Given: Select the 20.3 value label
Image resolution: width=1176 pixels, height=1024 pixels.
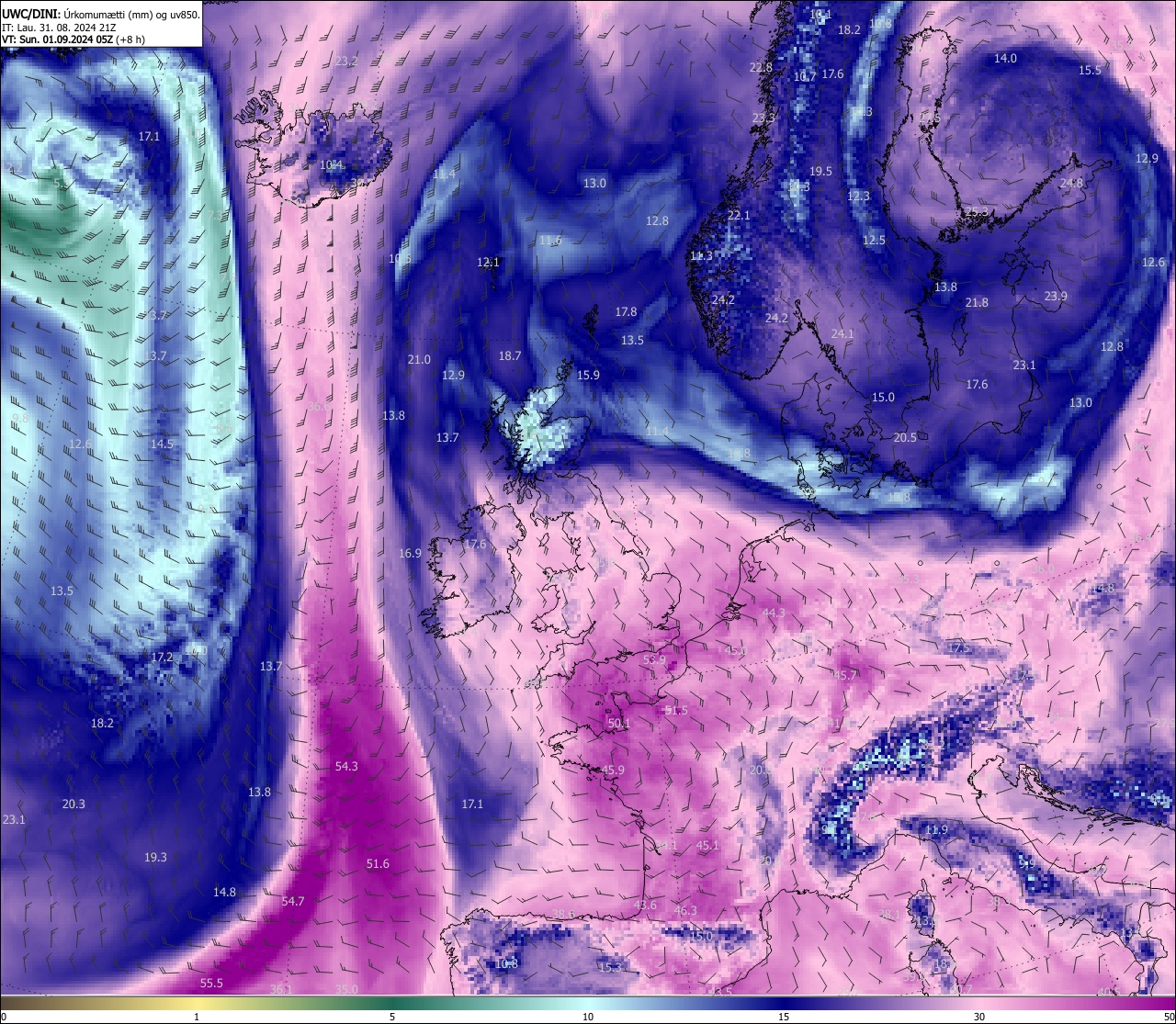Looking at the screenshot, I should pos(73,804).
